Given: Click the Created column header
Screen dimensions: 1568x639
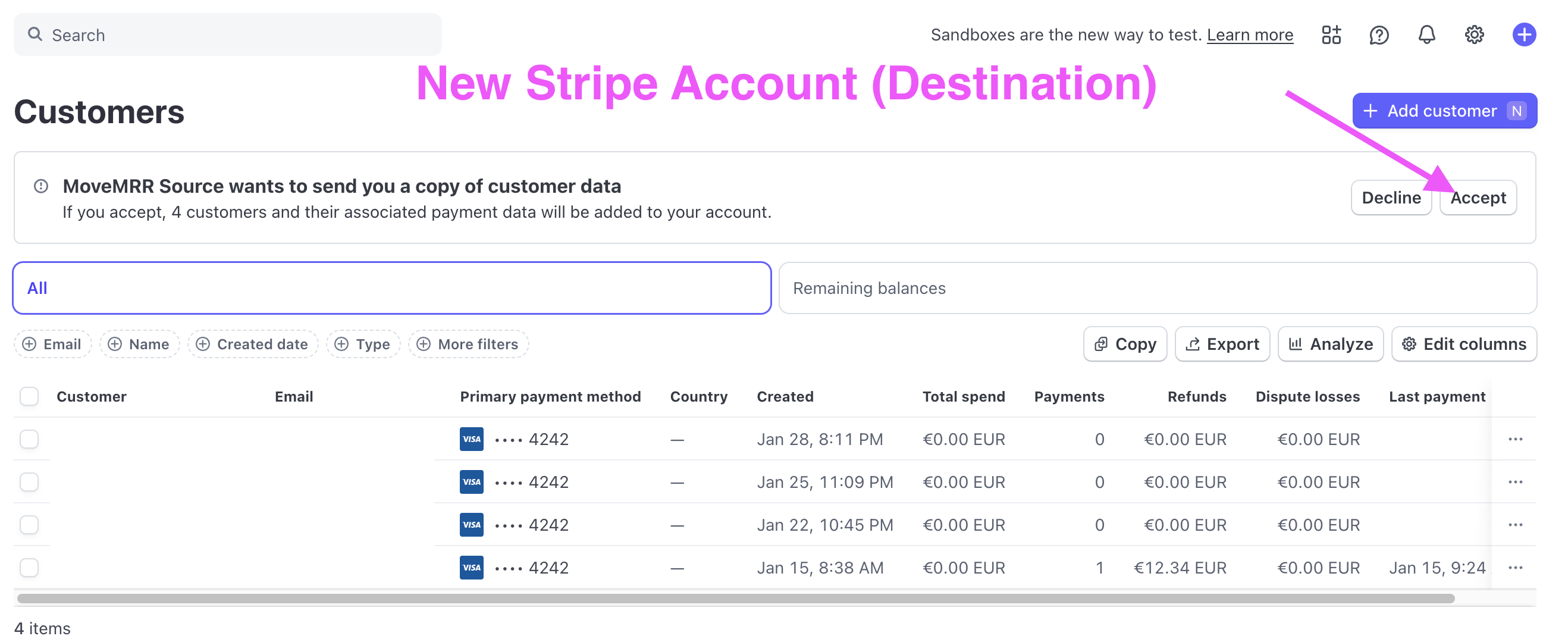Looking at the screenshot, I should tap(785, 396).
